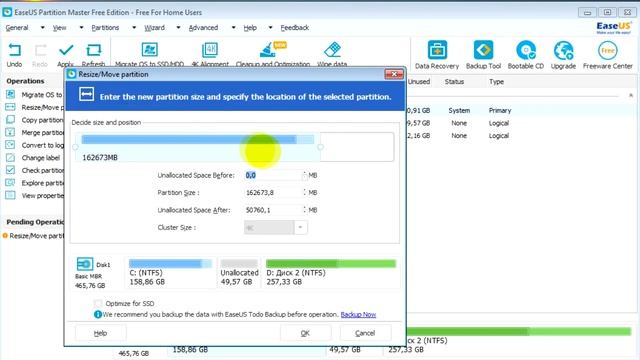Select Resize/Move partition in Operations list
The height and width of the screenshot is (360, 640).
pos(35,107)
